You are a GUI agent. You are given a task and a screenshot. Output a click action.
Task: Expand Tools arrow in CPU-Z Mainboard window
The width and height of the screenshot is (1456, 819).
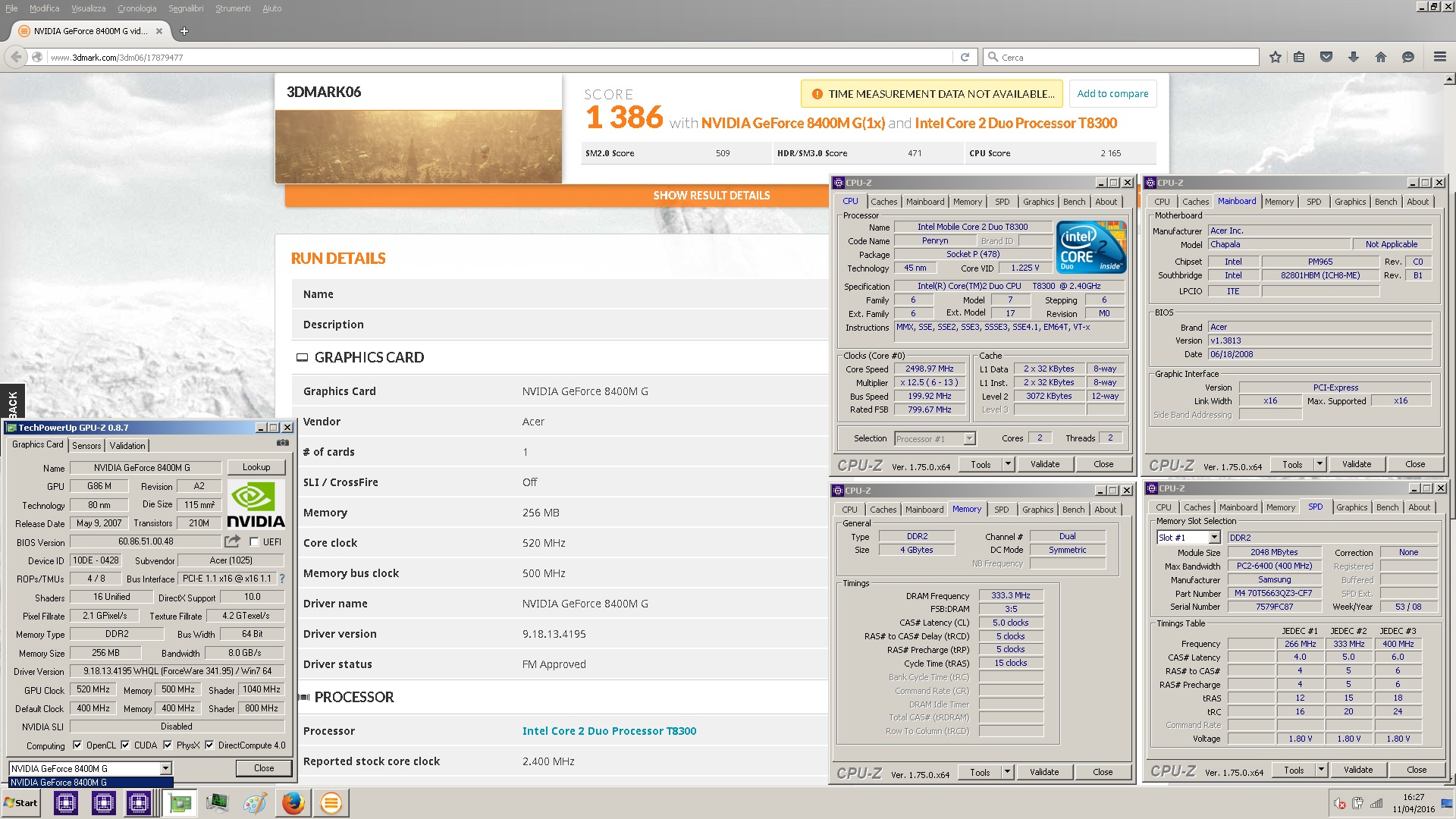1319,464
